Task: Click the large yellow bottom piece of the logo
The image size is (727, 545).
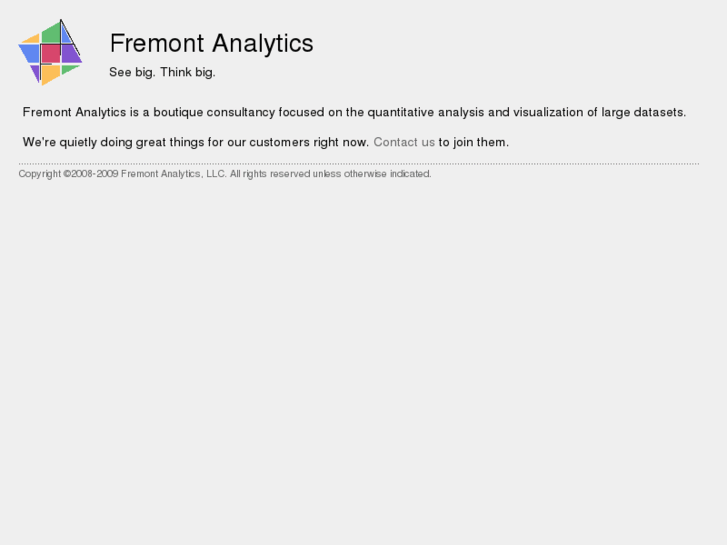Action: [x=49, y=73]
